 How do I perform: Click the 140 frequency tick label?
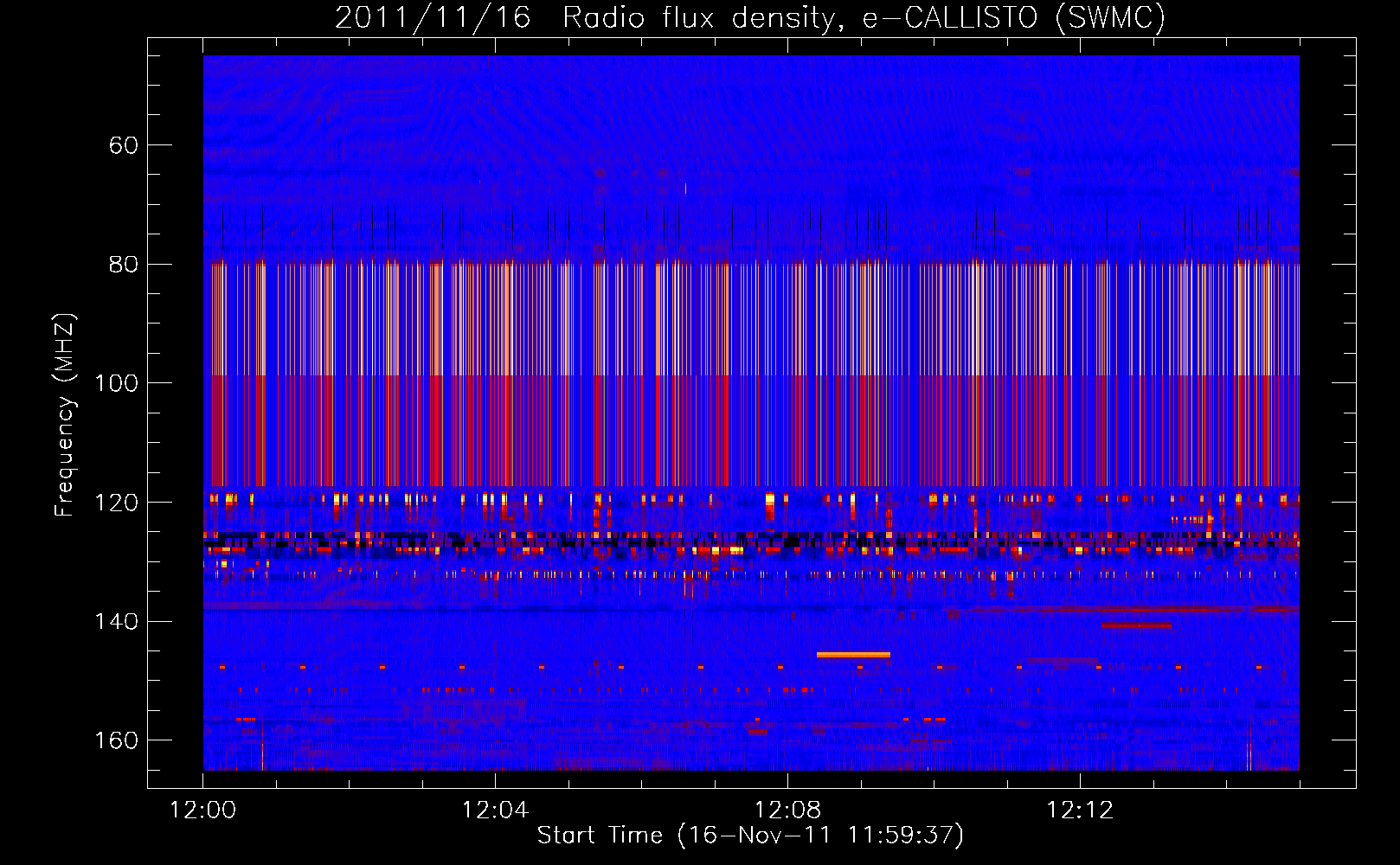tap(117, 622)
